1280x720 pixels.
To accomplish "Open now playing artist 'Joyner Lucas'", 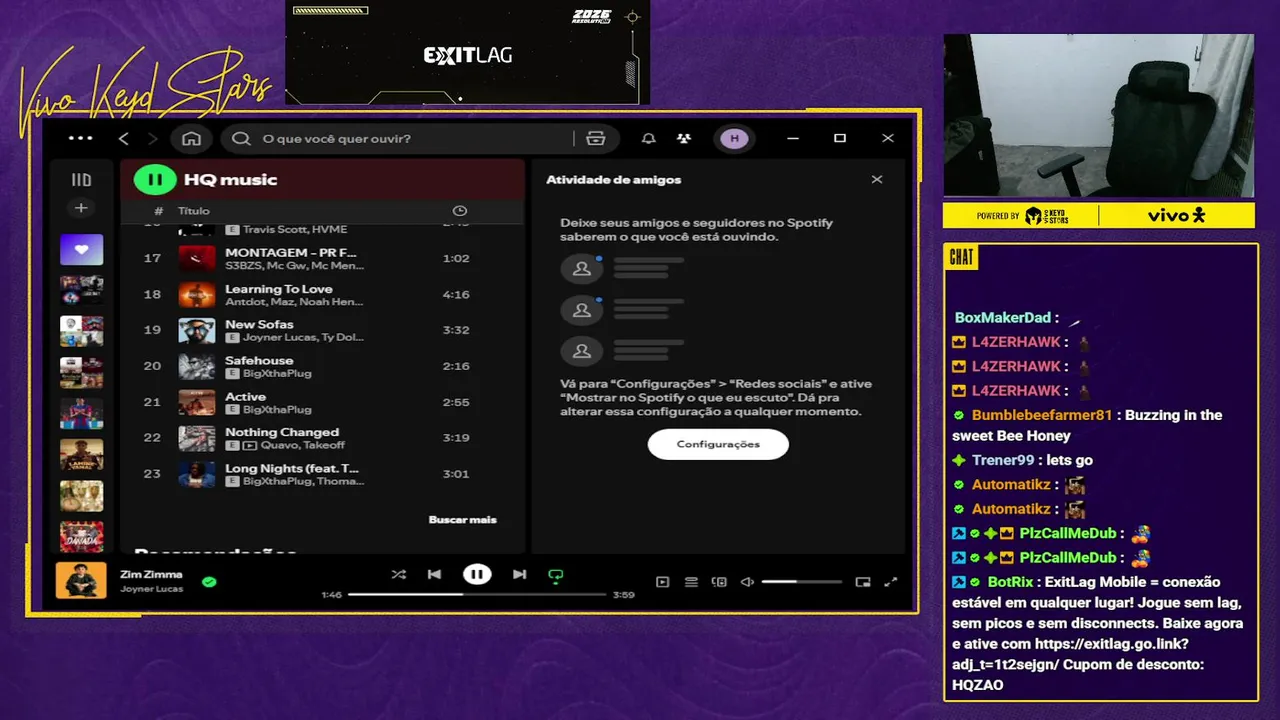I will [x=151, y=589].
